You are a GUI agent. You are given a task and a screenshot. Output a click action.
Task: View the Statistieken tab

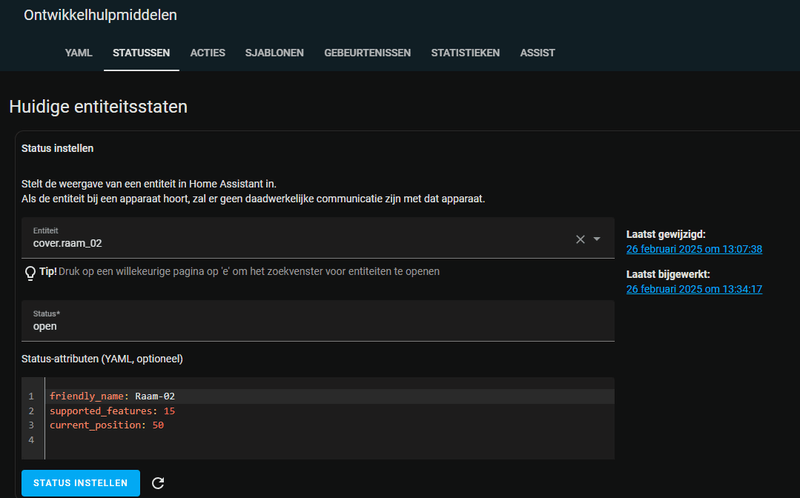click(465, 52)
